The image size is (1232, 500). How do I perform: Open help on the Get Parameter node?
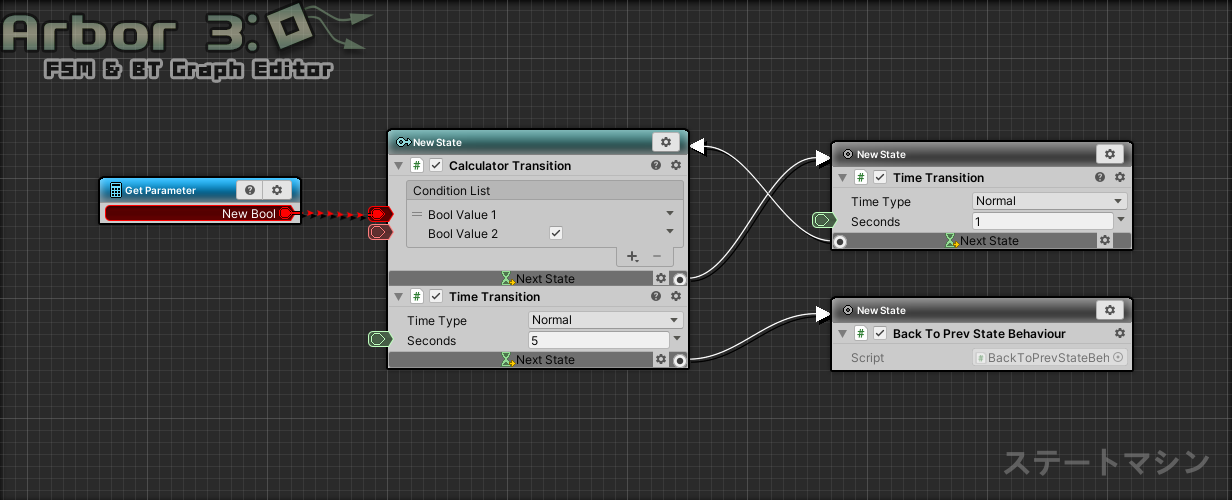(x=250, y=190)
